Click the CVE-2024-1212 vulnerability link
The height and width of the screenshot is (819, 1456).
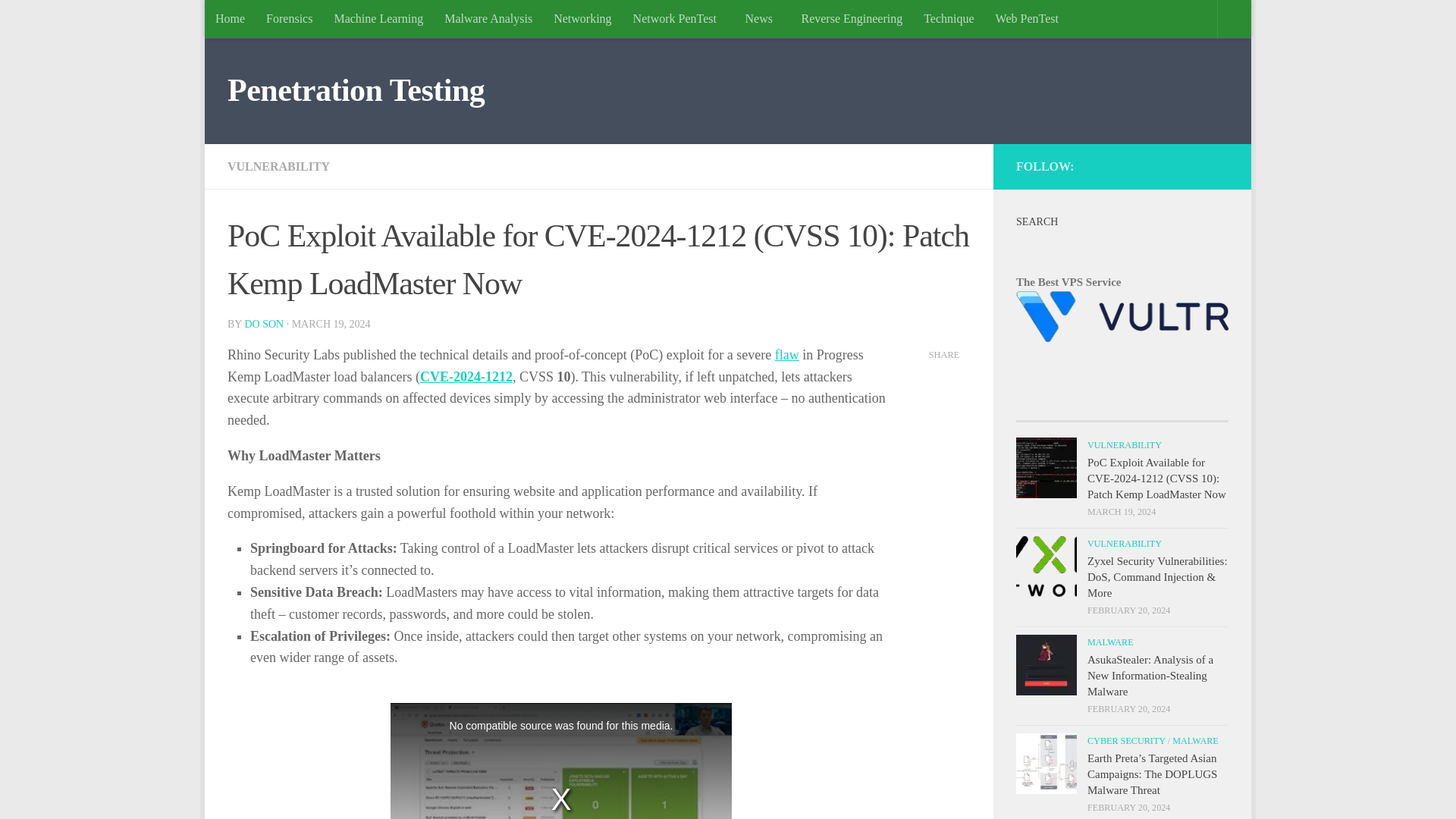[466, 377]
